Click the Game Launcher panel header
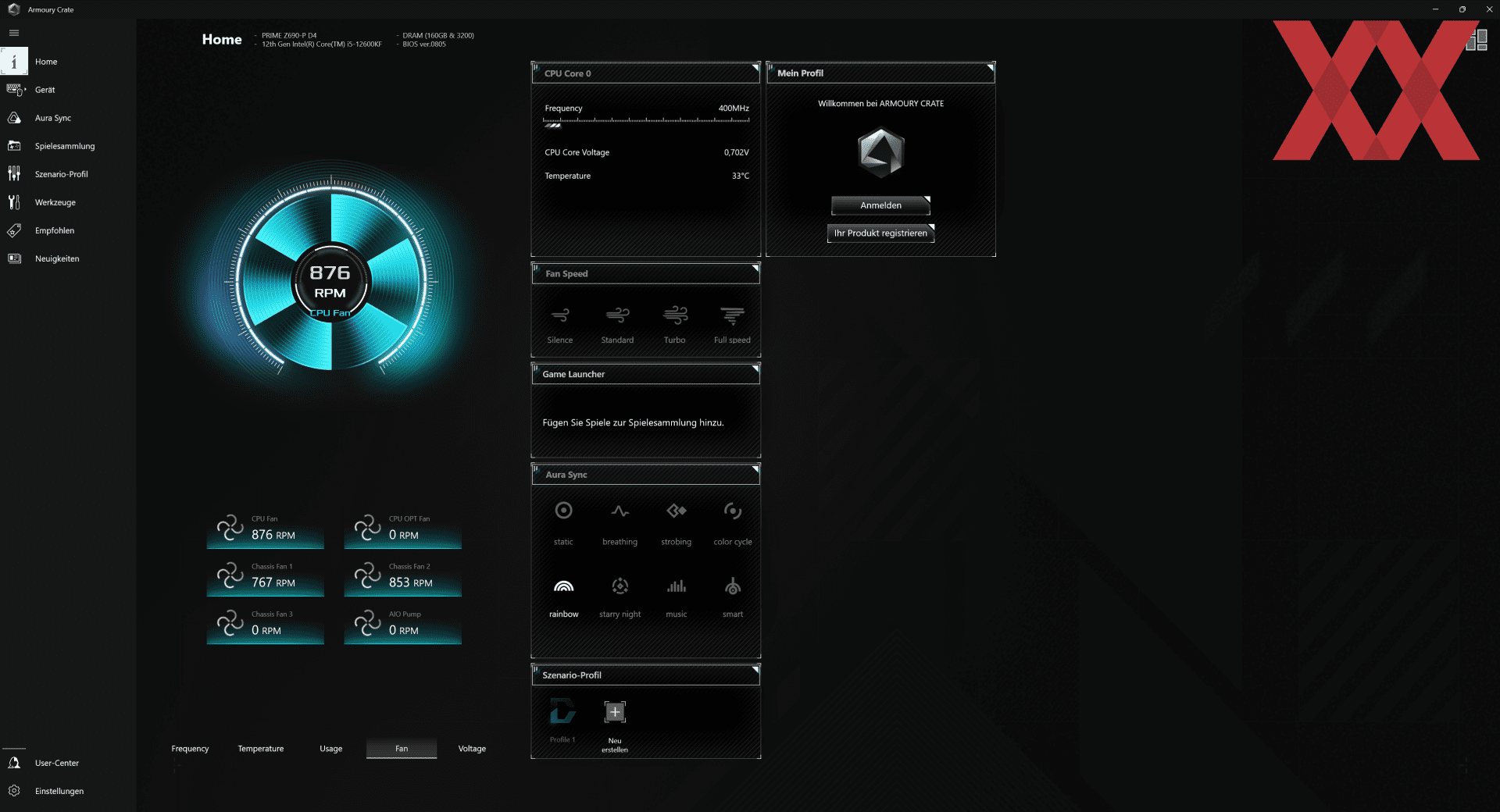Image resolution: width=1500 pixels, height=812 pixels. pyautogui.click(x=646, y=375)
